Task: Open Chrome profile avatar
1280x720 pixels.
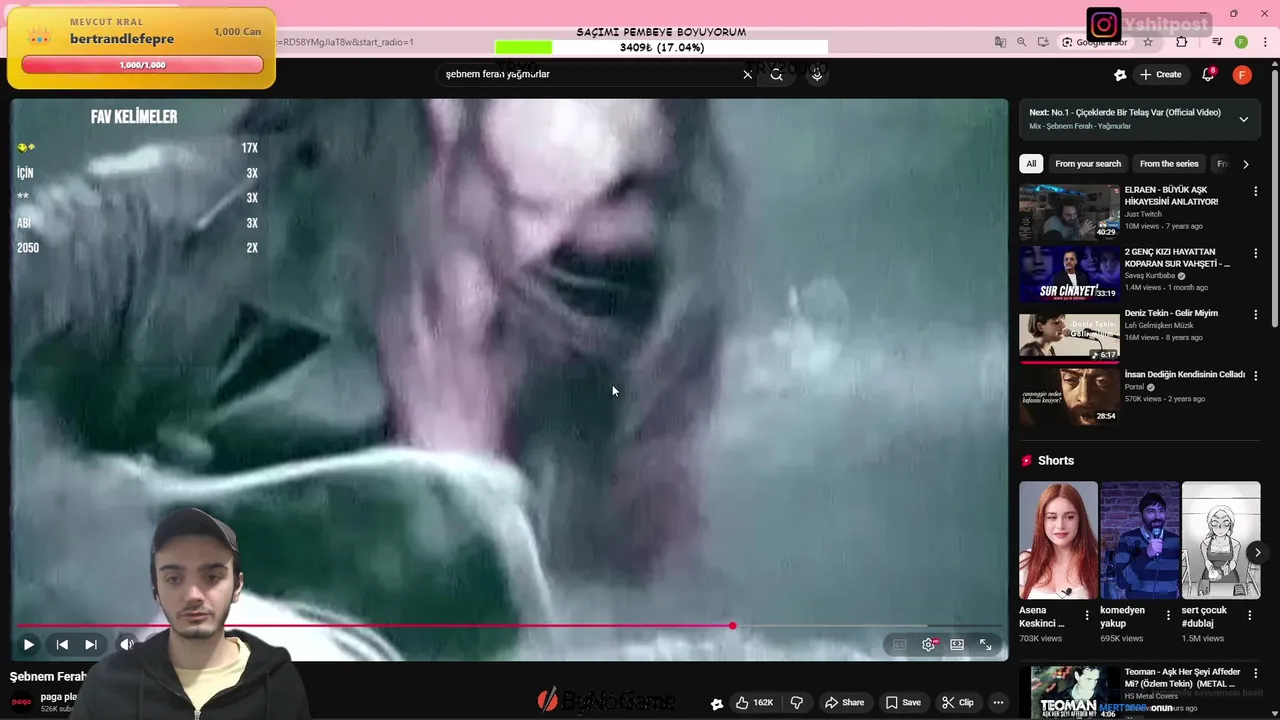Action: (1241, 42)
